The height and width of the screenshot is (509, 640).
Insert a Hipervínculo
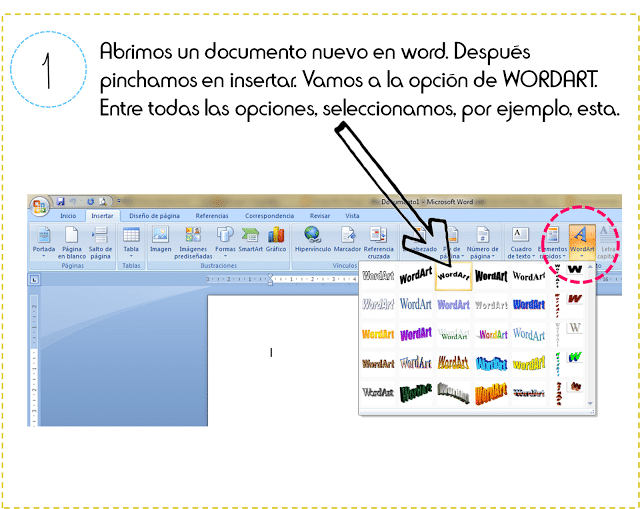coord(313,241)
